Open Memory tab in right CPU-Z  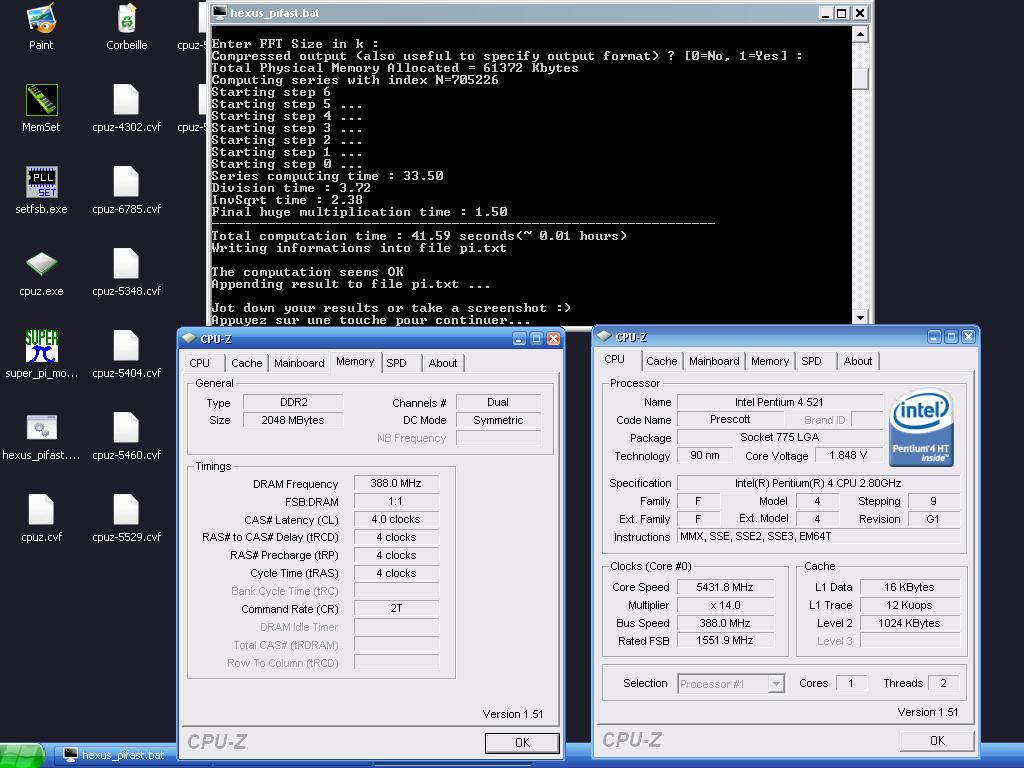(x=770, y=361)
